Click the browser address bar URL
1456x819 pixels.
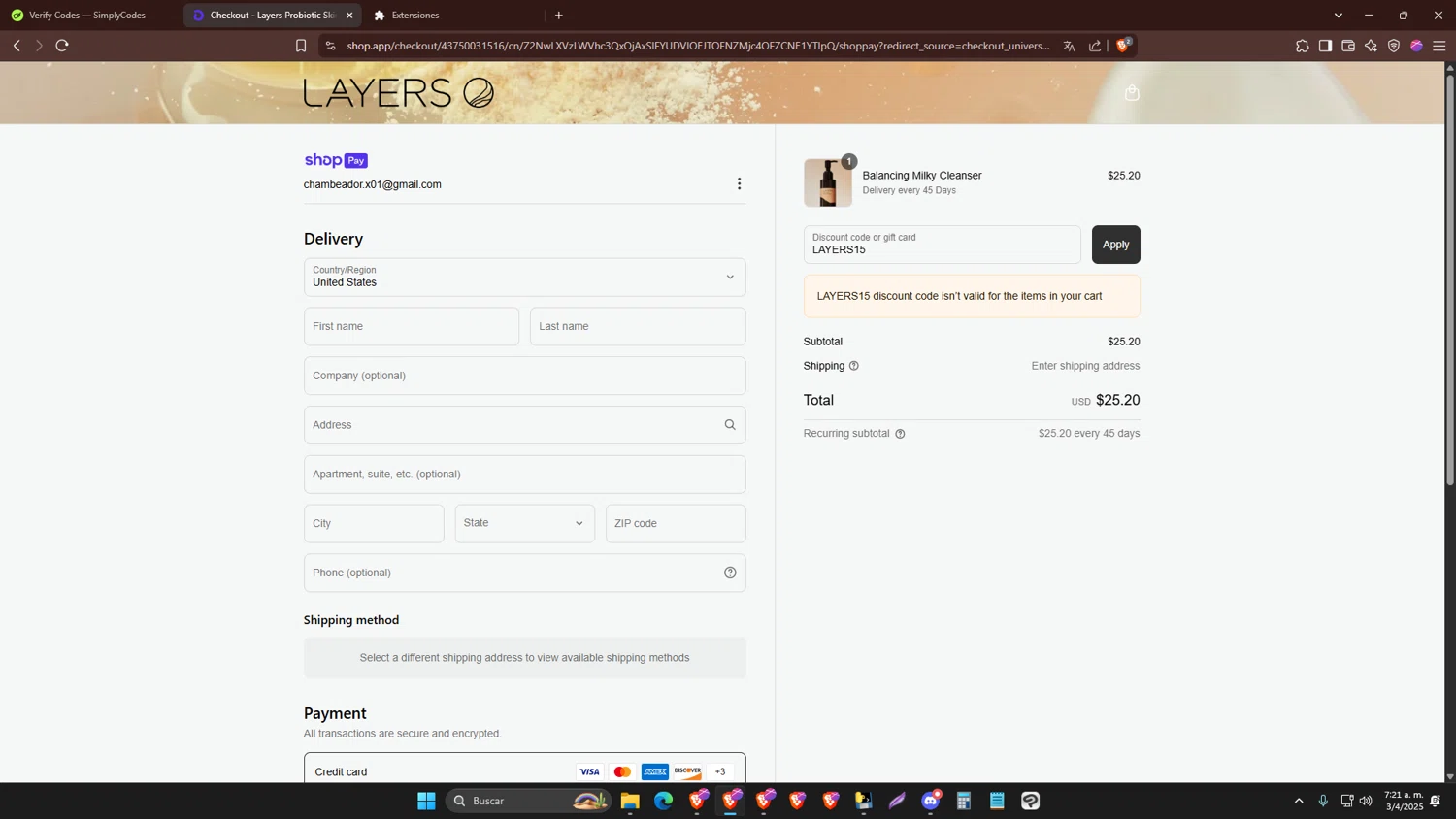698,46
